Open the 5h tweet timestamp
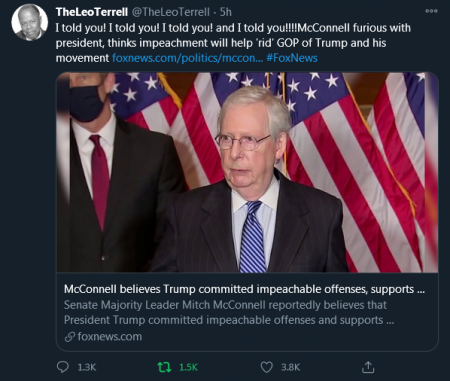This screenshot has height=381, width=450. tap(226, 12)
